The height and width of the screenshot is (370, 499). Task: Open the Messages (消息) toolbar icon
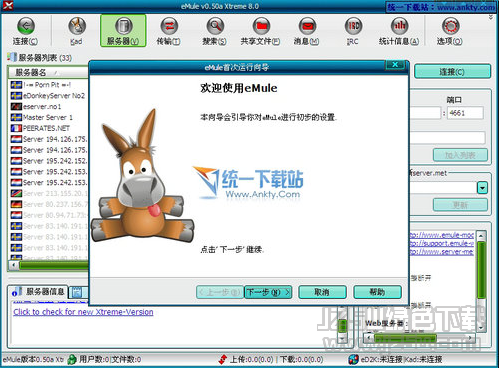[307, 26]
